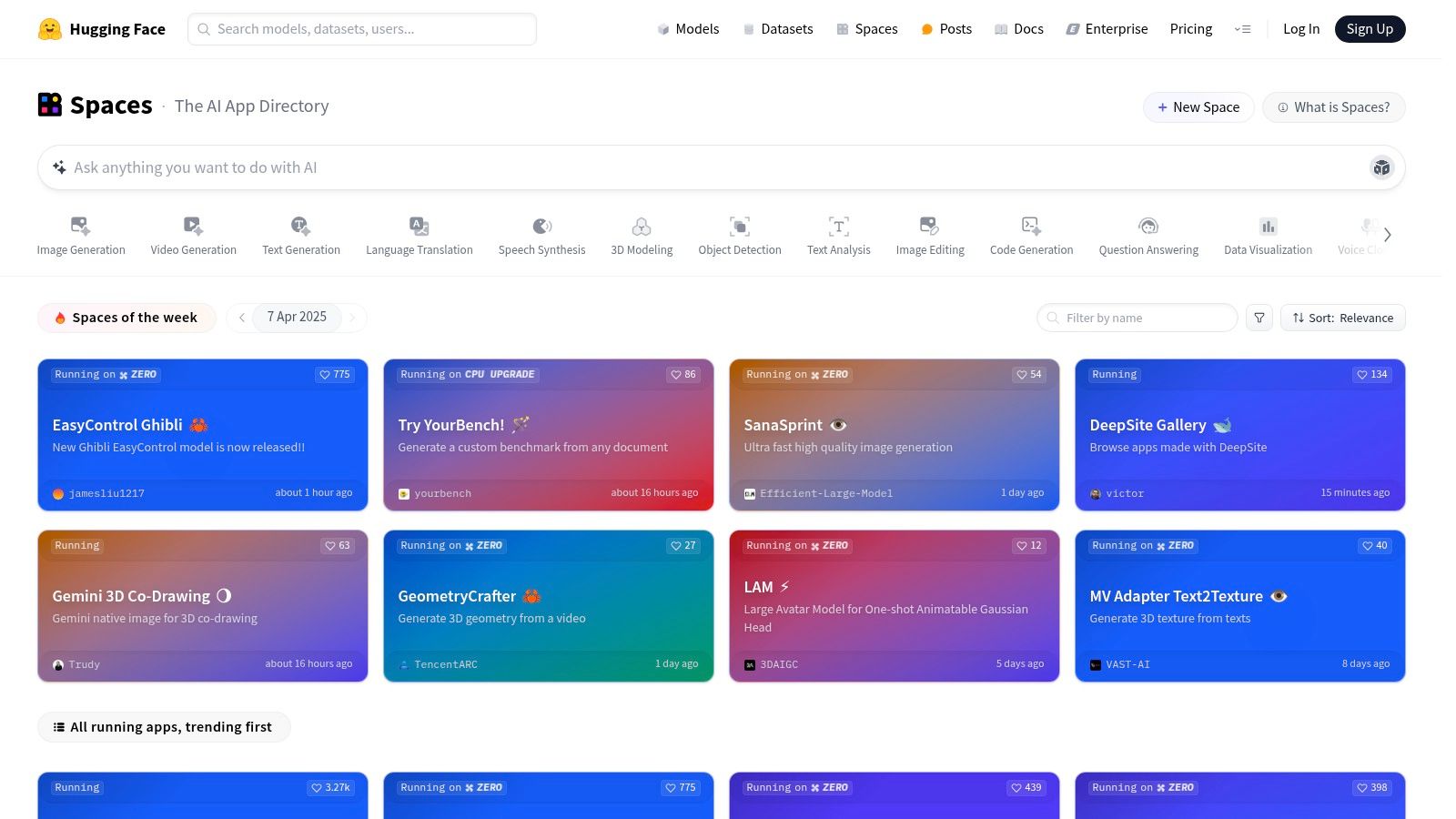The image size is (1456, 819).
Task: Open Docs in top navigation
Action: click(1019, 29)
